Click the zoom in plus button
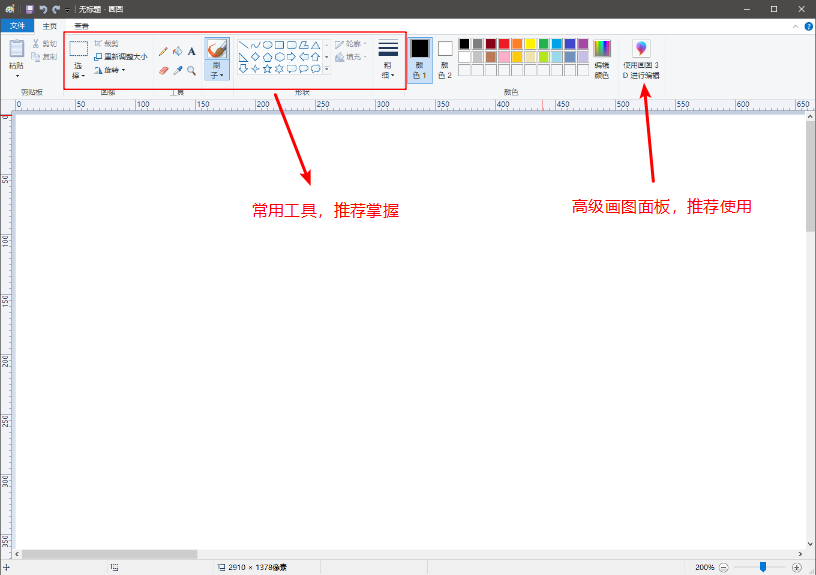 coord(796,567)
